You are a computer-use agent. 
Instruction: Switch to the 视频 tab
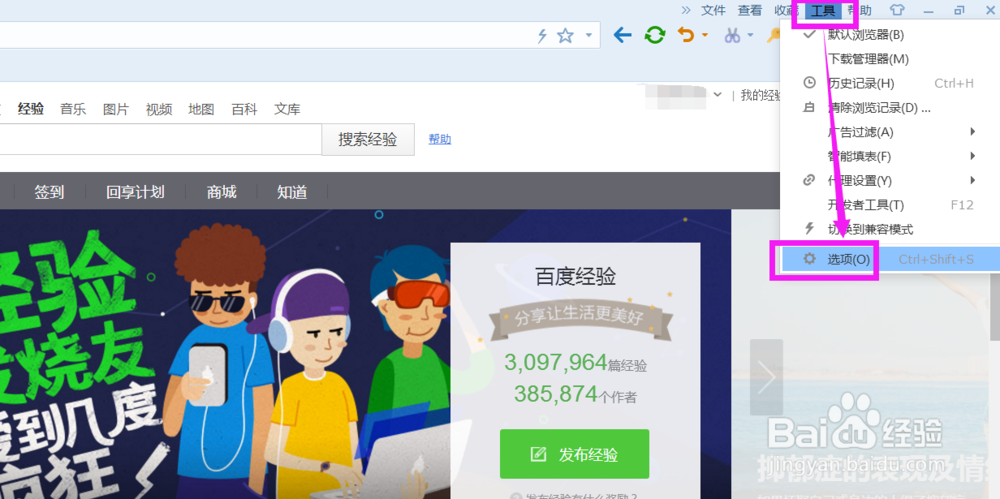159,109
